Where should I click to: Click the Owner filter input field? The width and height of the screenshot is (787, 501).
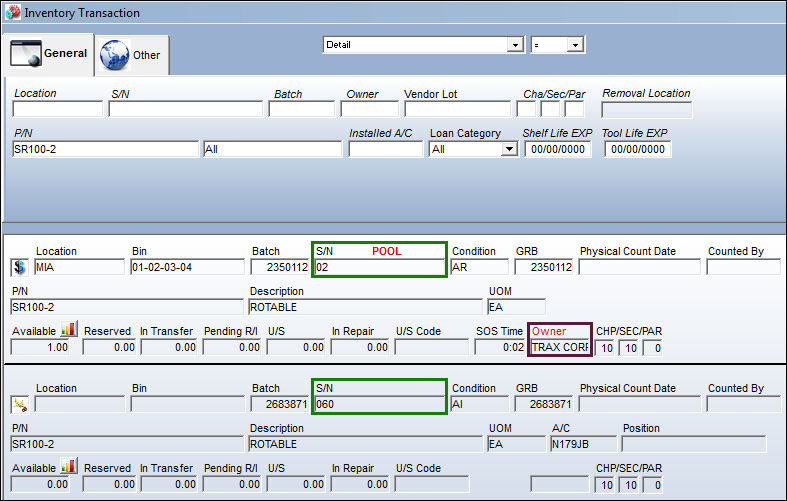point(369,109)
